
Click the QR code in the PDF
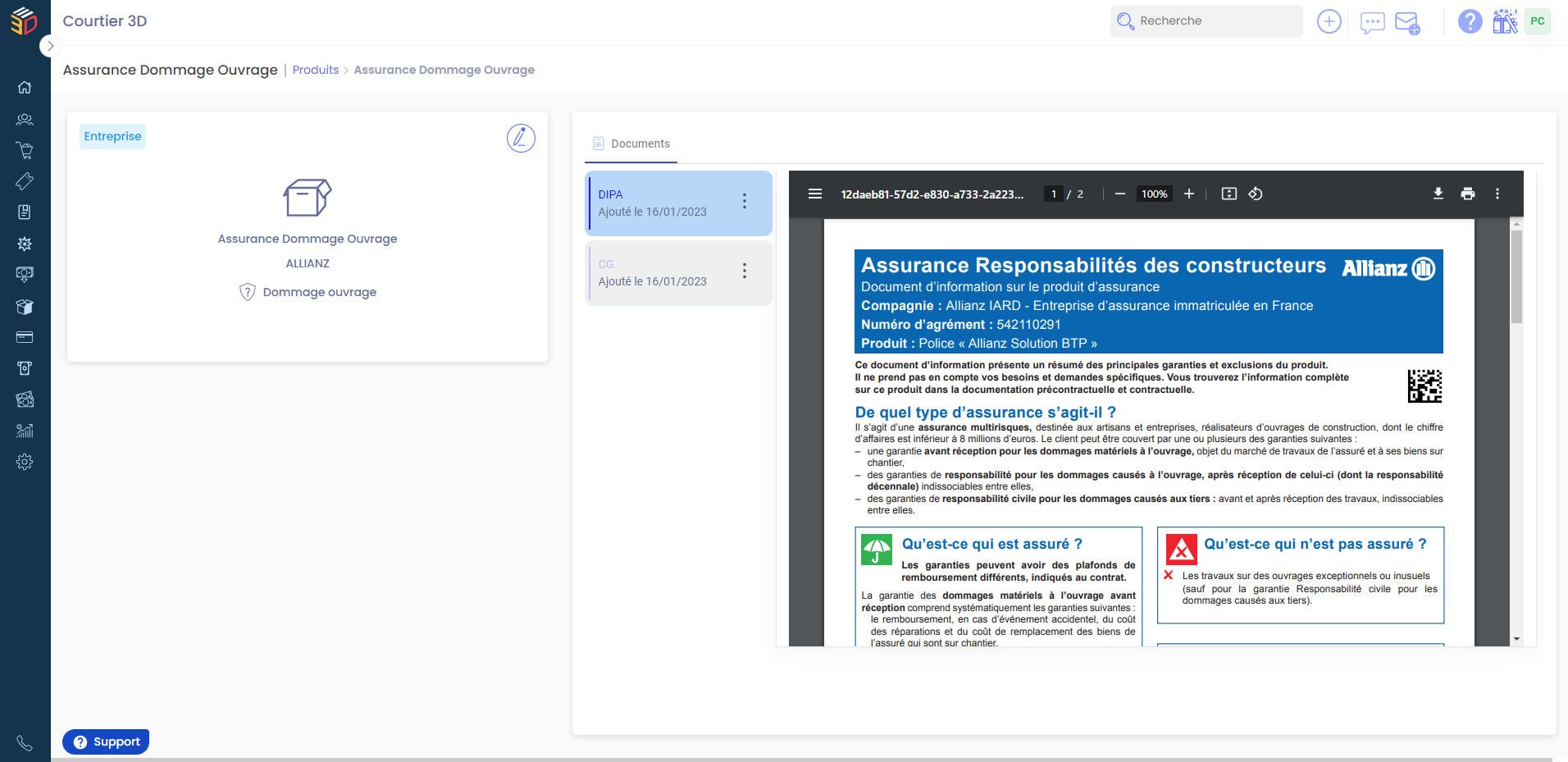point(1424,386)
